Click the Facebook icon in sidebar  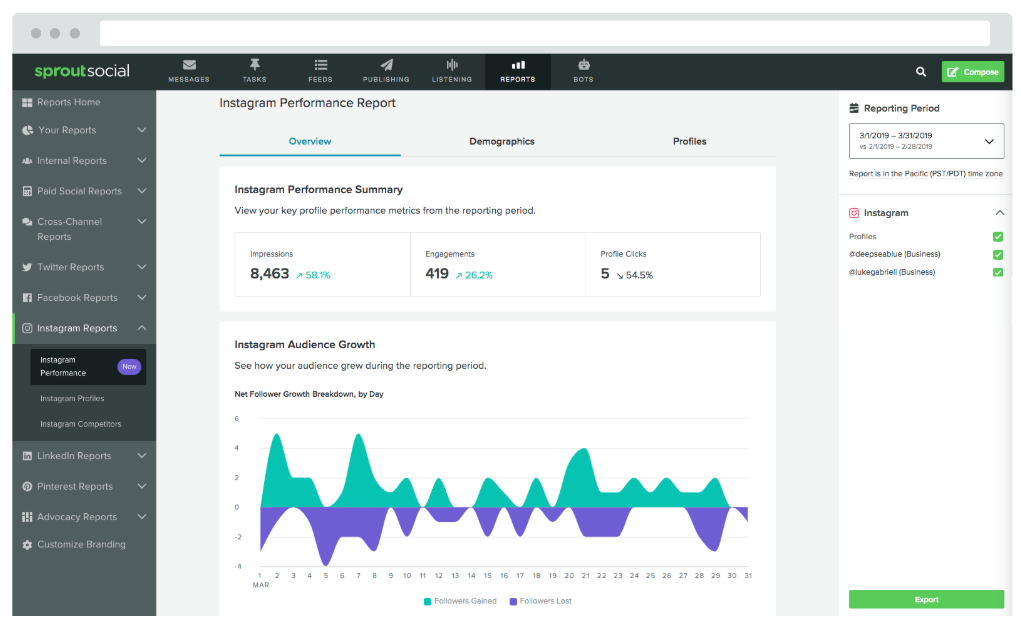[27, 298]
